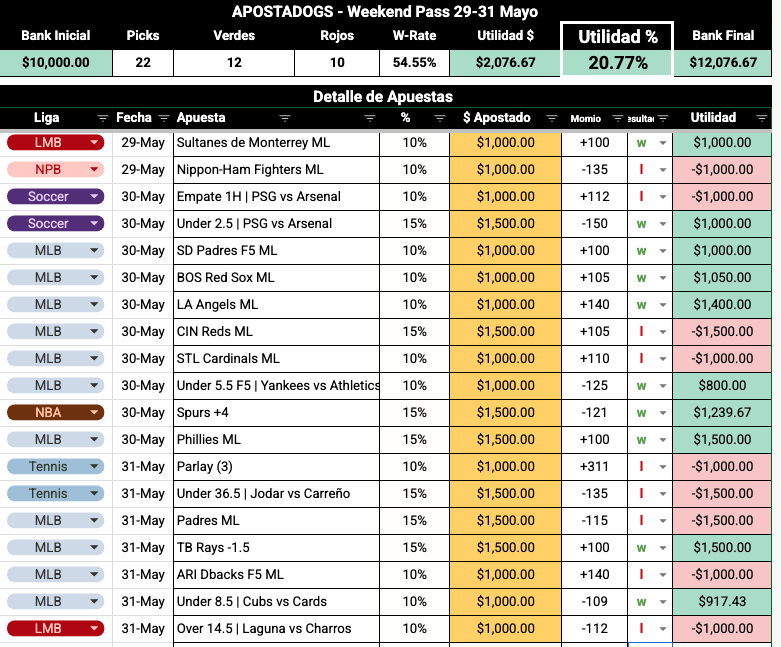Select the $800.00 utilidad cell
781x647 pixels.
[x=722, y=386]
